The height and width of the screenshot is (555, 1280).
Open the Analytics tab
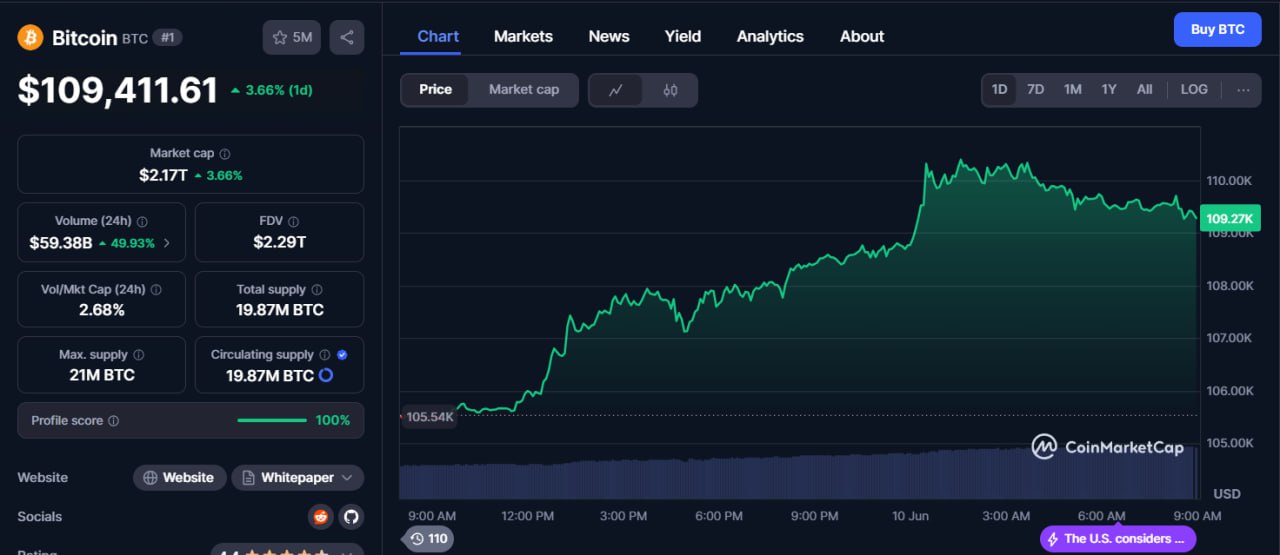pyautogui.click(x=770, y=36)
